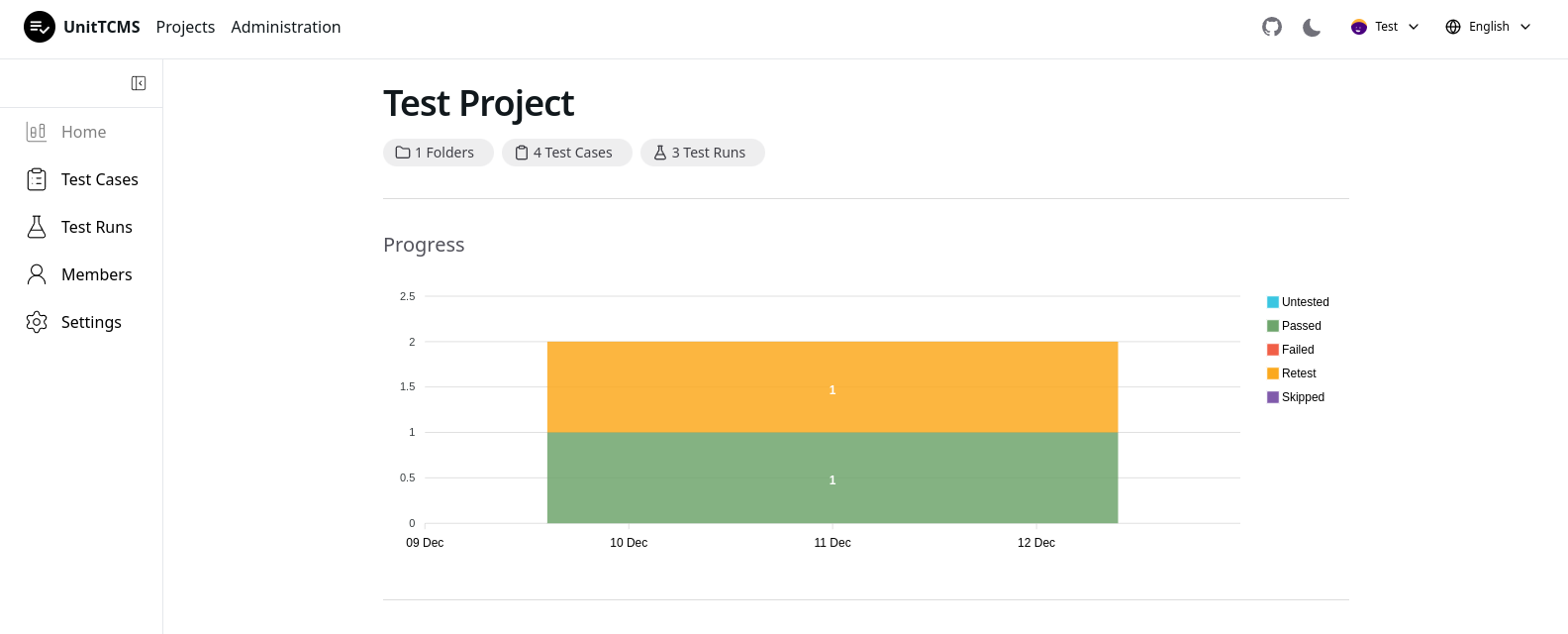
Task: Go to Administration page
Action: click(285, 27)
